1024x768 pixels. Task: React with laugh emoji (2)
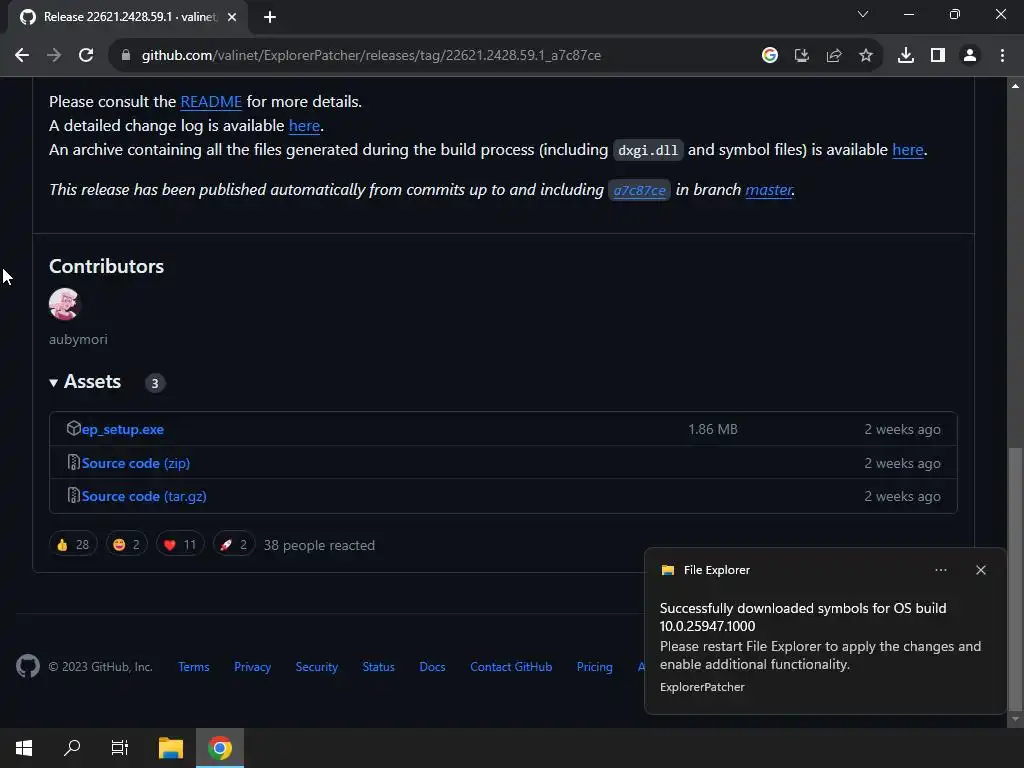[x=126, y=545]
